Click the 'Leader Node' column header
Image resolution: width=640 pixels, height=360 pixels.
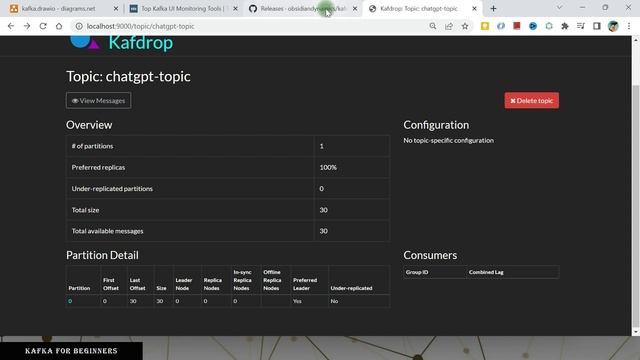(184, 284)
